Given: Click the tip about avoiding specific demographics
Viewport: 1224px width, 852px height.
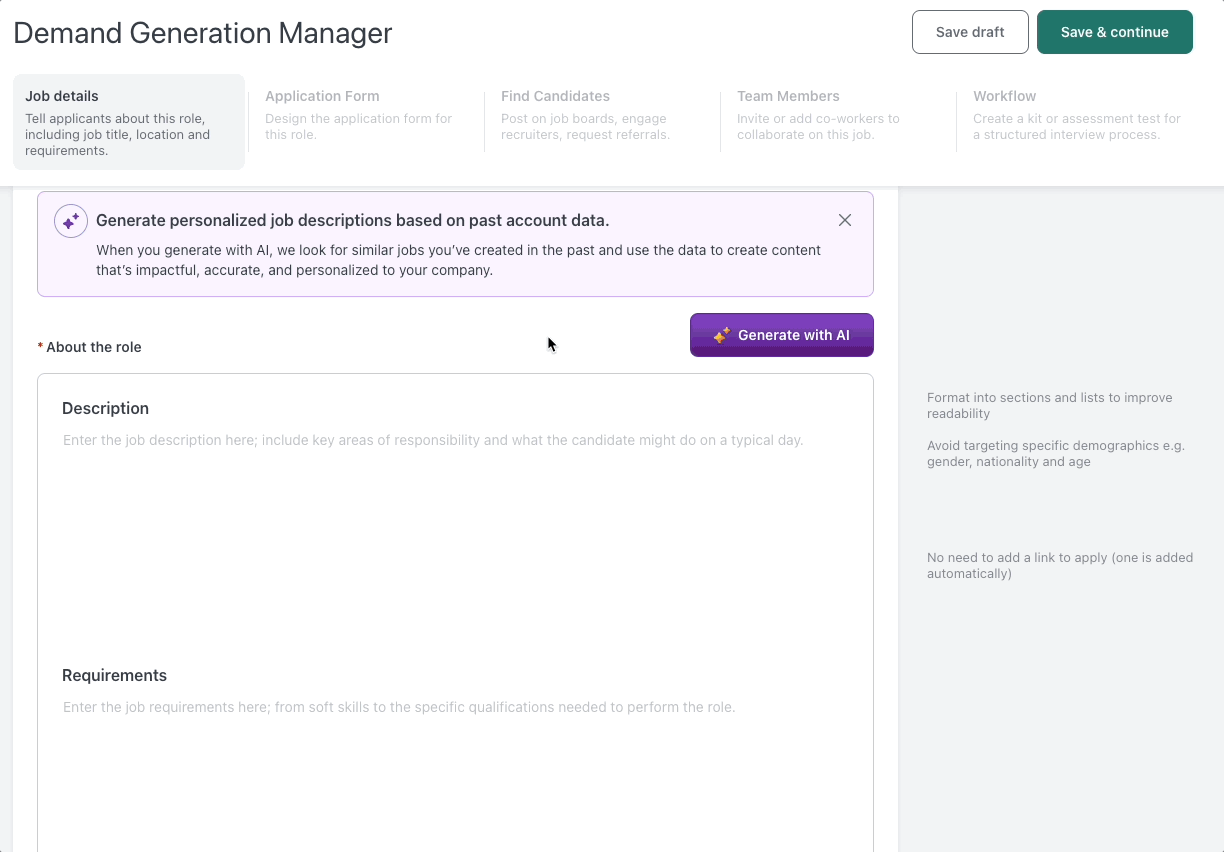Looking at the screenshot, I should (x=1055, y=453).
